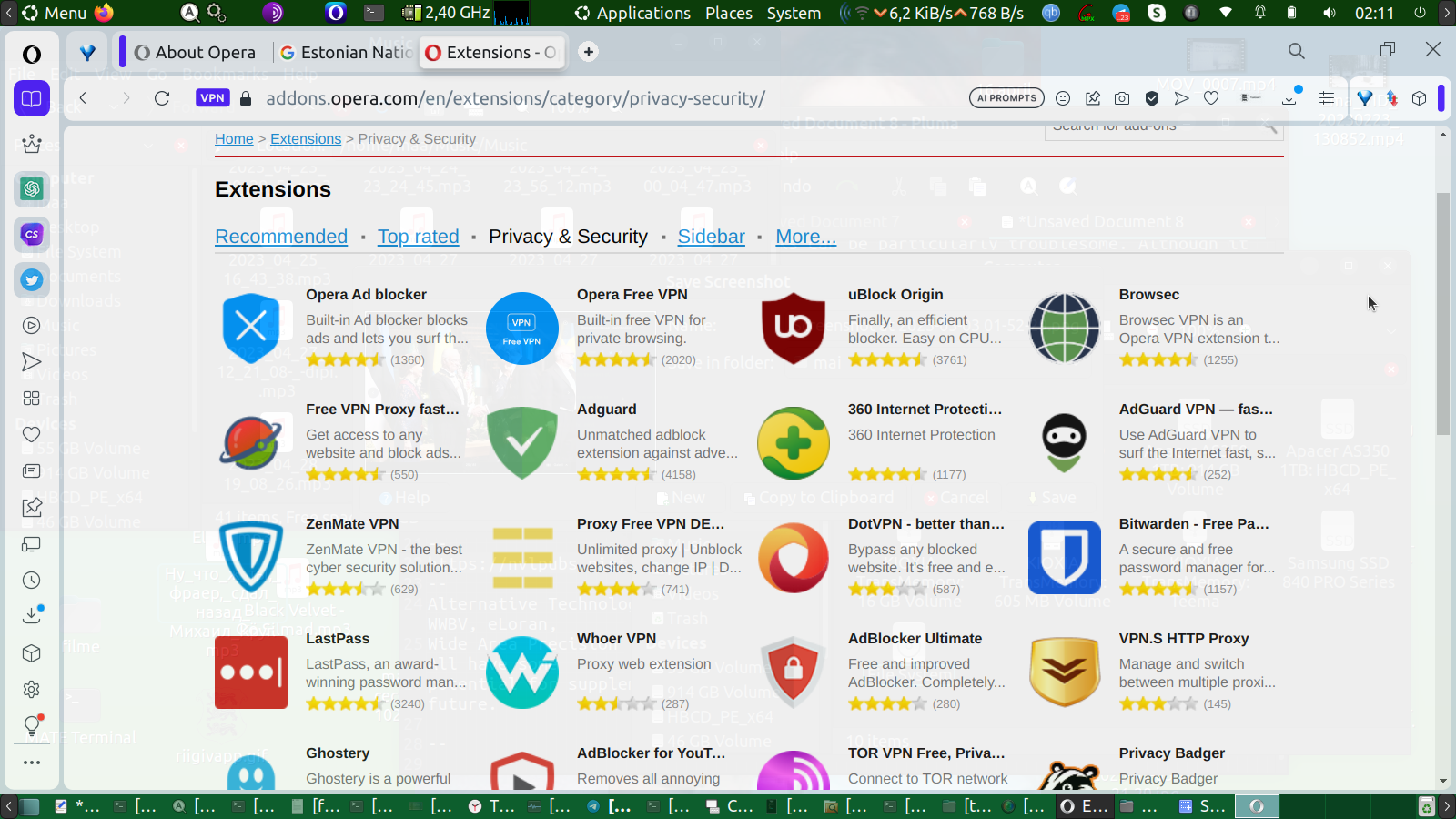Screen dimensions: 1456x819
Task: Open a new tab with plus button
Action: click(589, 52)
